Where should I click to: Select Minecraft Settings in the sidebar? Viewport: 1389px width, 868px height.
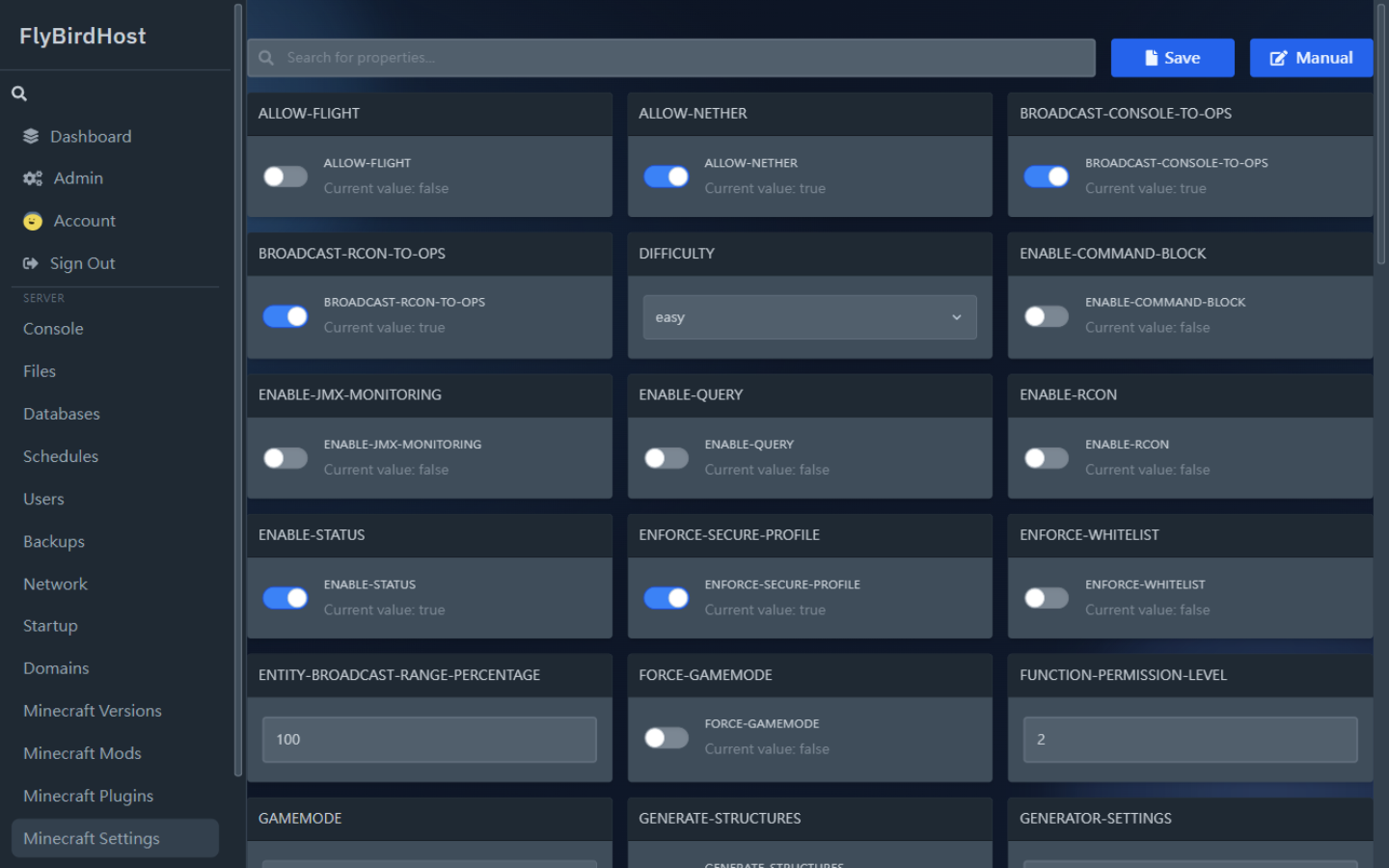tap(115, 838)
